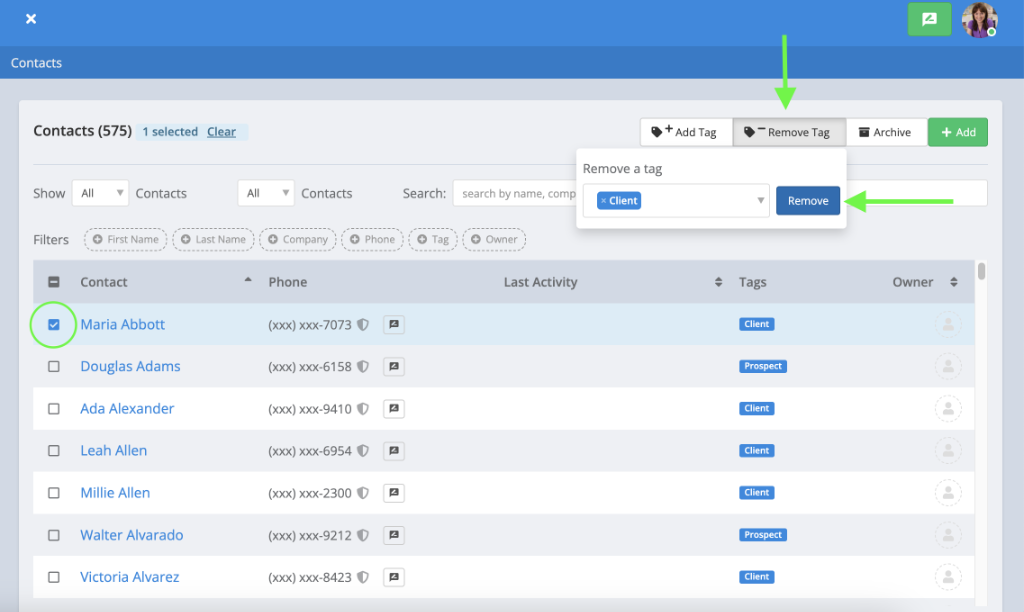Click shield icon beside Douglas Adams' phone
This screenshot has height=612, width=1024.
tap(363, 366)
